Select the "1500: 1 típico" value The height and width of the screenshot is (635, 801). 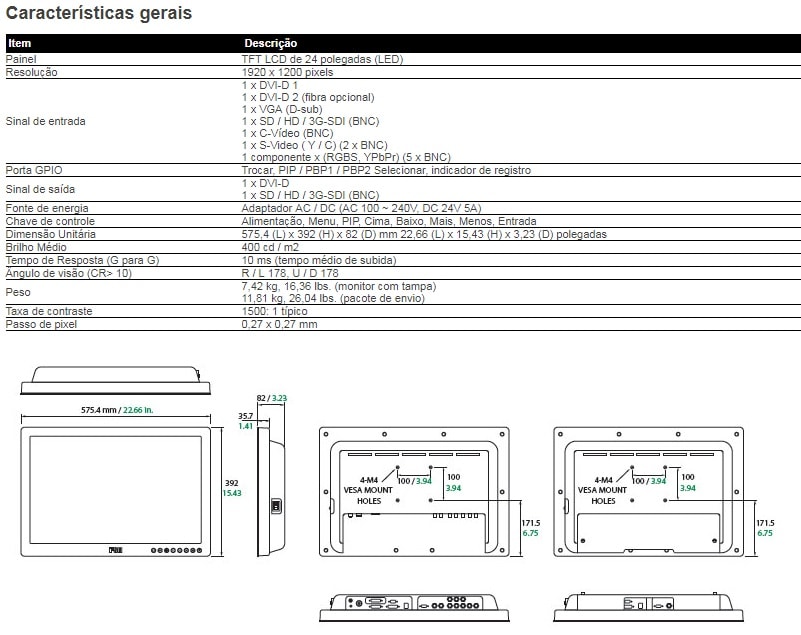pos(274,312)
